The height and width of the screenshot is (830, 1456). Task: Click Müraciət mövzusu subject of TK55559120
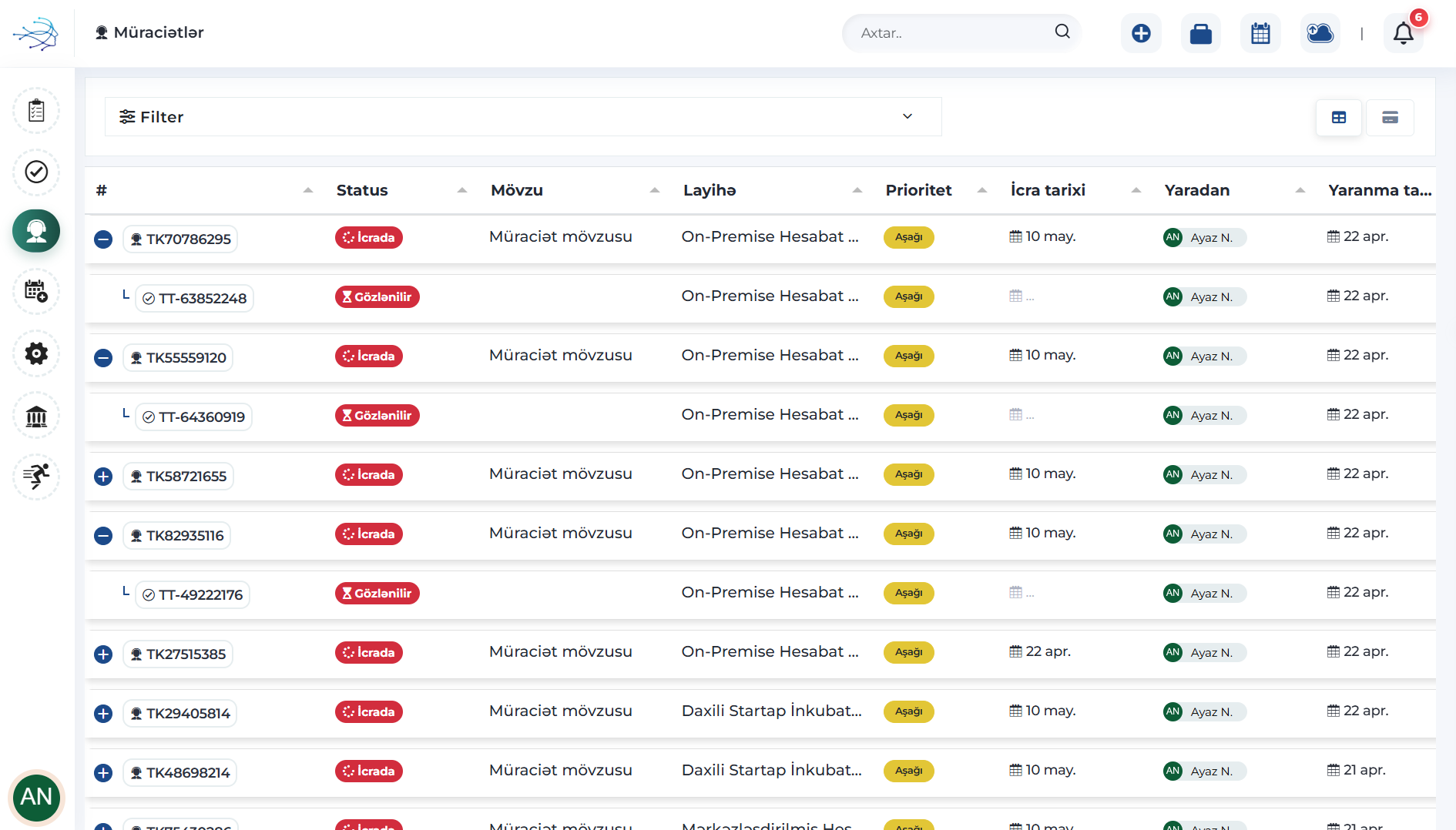[561, 355]
